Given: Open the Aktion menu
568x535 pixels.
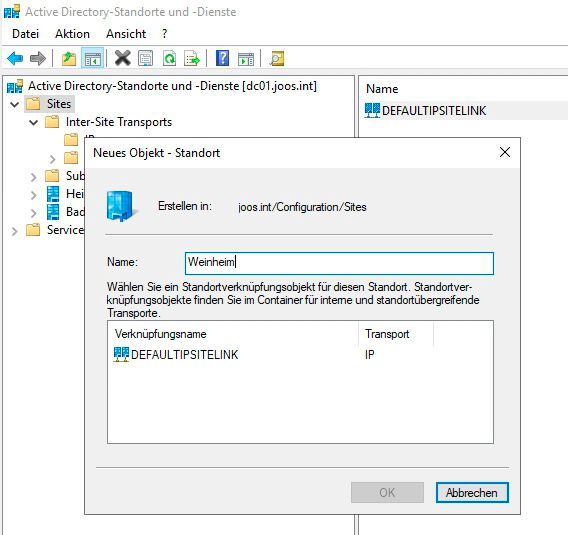Looking at the screenshot, I should pos(72,34).
